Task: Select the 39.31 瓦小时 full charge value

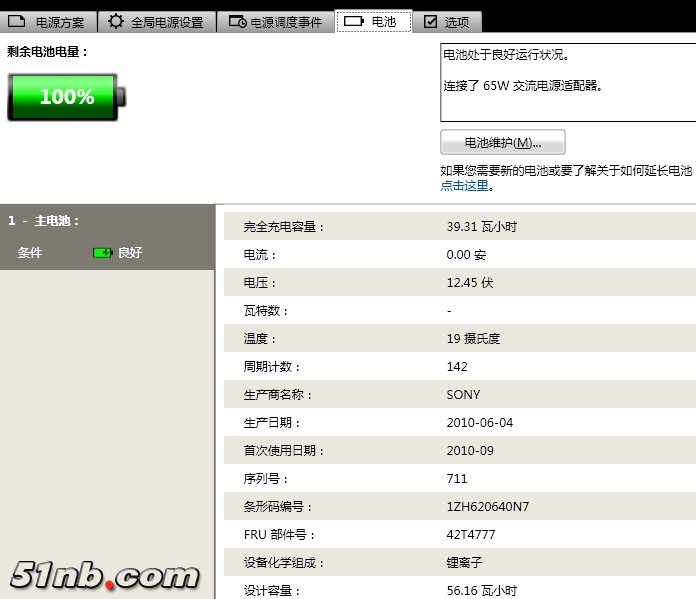Action: 482,227
